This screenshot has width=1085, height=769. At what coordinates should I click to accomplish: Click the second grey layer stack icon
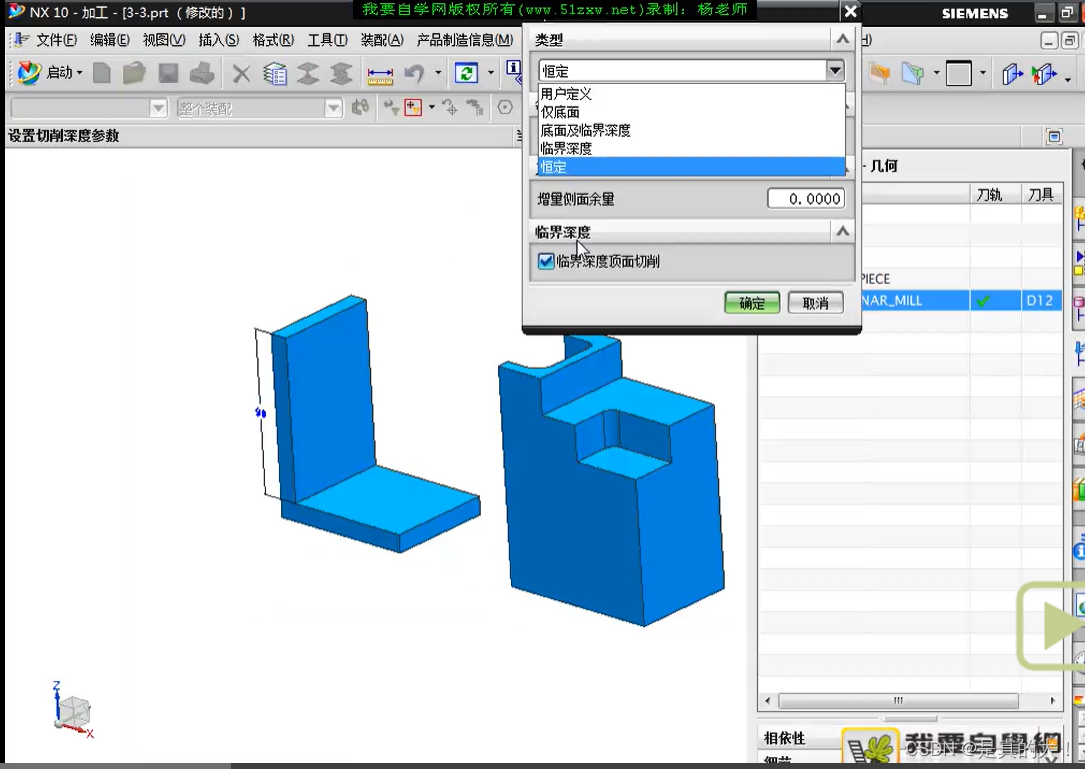coord(341,73)
